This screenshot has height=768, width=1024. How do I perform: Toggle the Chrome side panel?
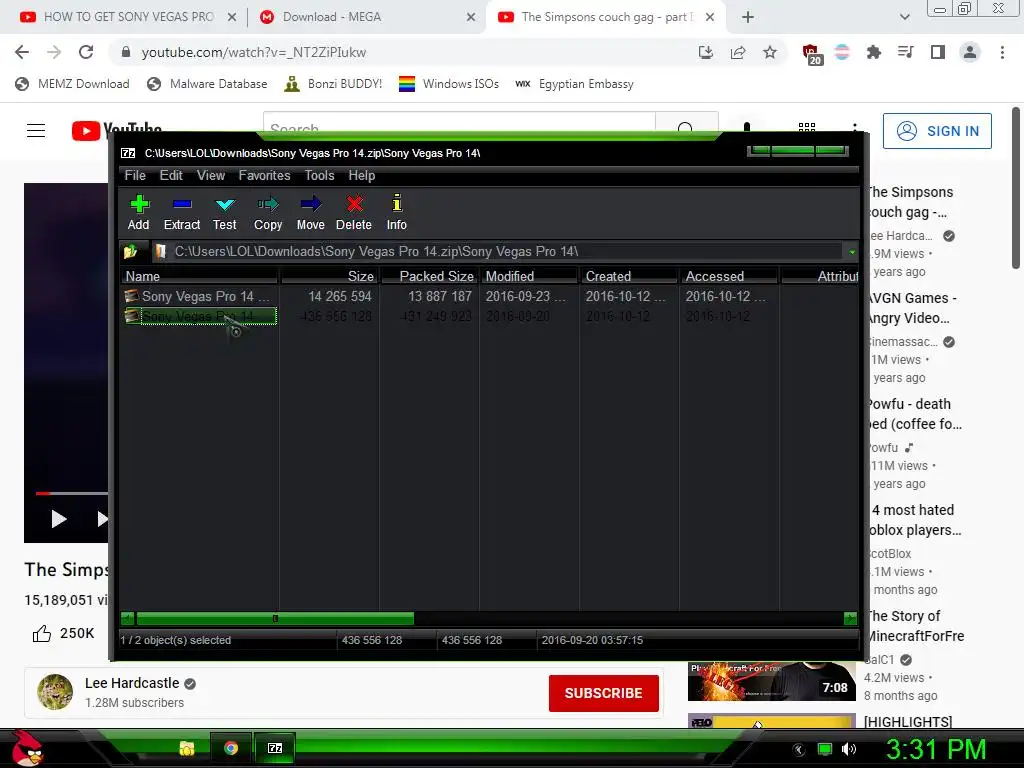tap(938, 52)
